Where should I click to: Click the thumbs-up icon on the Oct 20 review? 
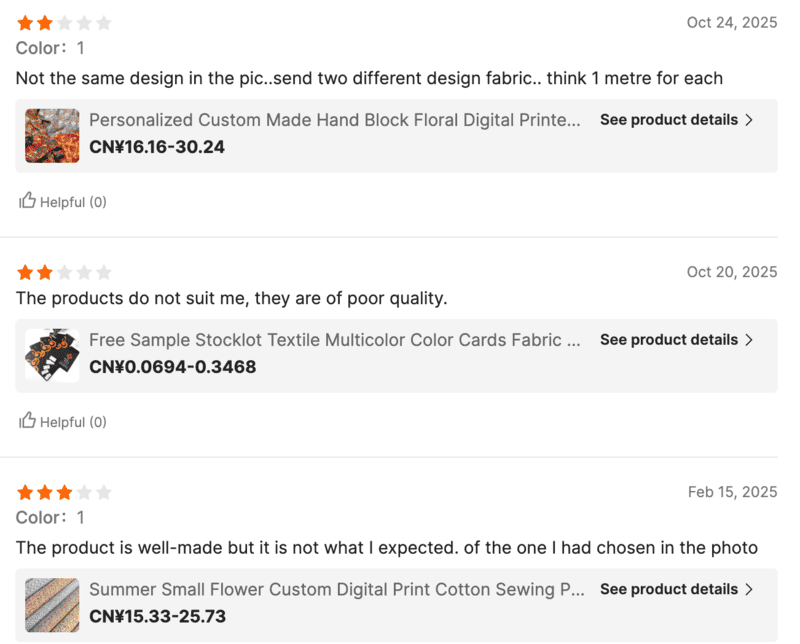coord(26,421)
